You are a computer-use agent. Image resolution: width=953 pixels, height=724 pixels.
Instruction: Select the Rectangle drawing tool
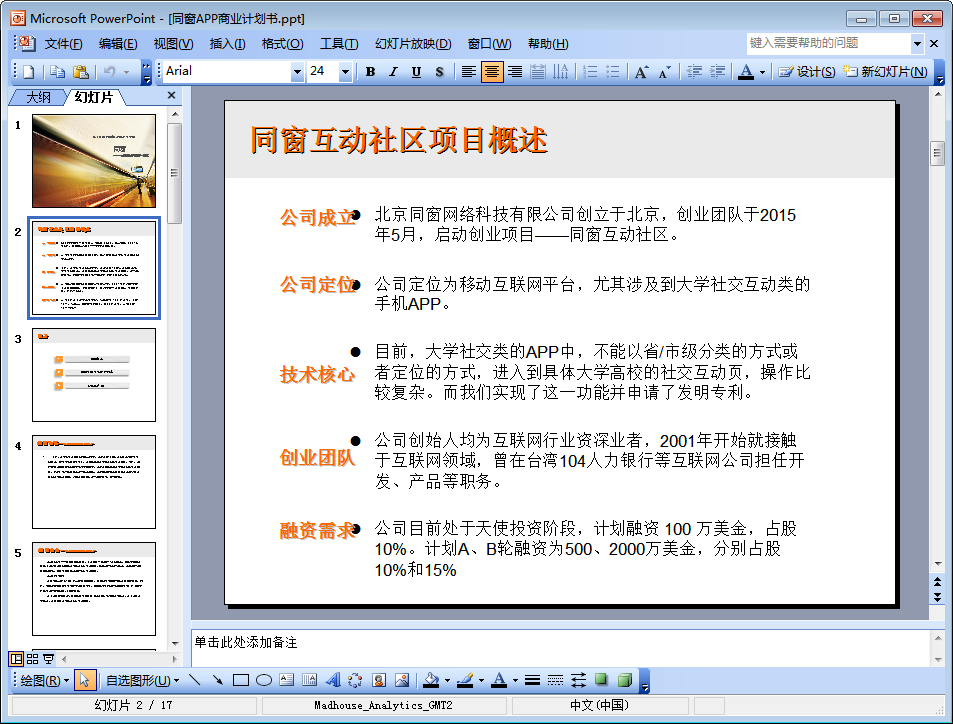[241, 680]
